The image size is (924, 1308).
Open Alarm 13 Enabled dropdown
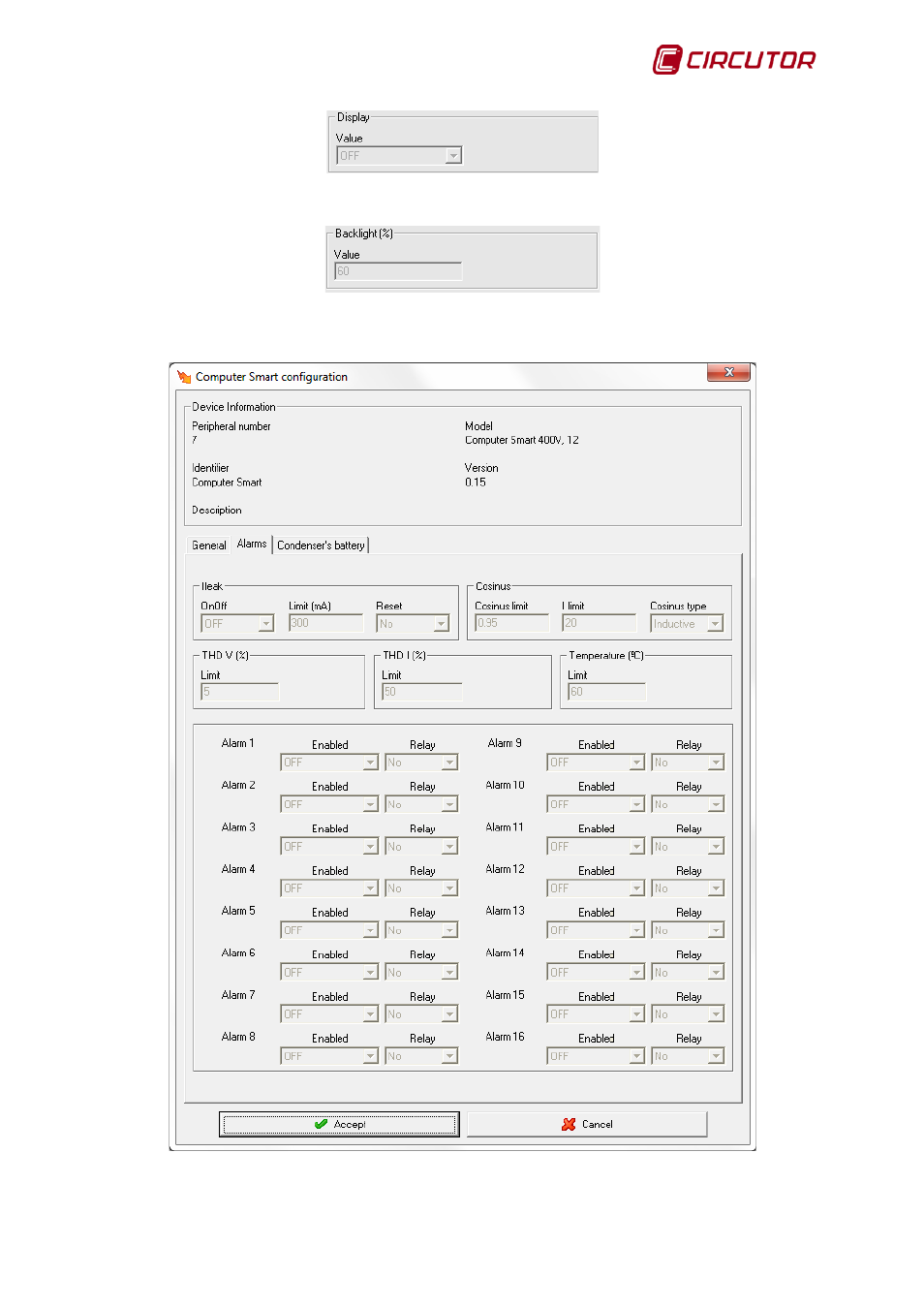click(x=596, y=930)
